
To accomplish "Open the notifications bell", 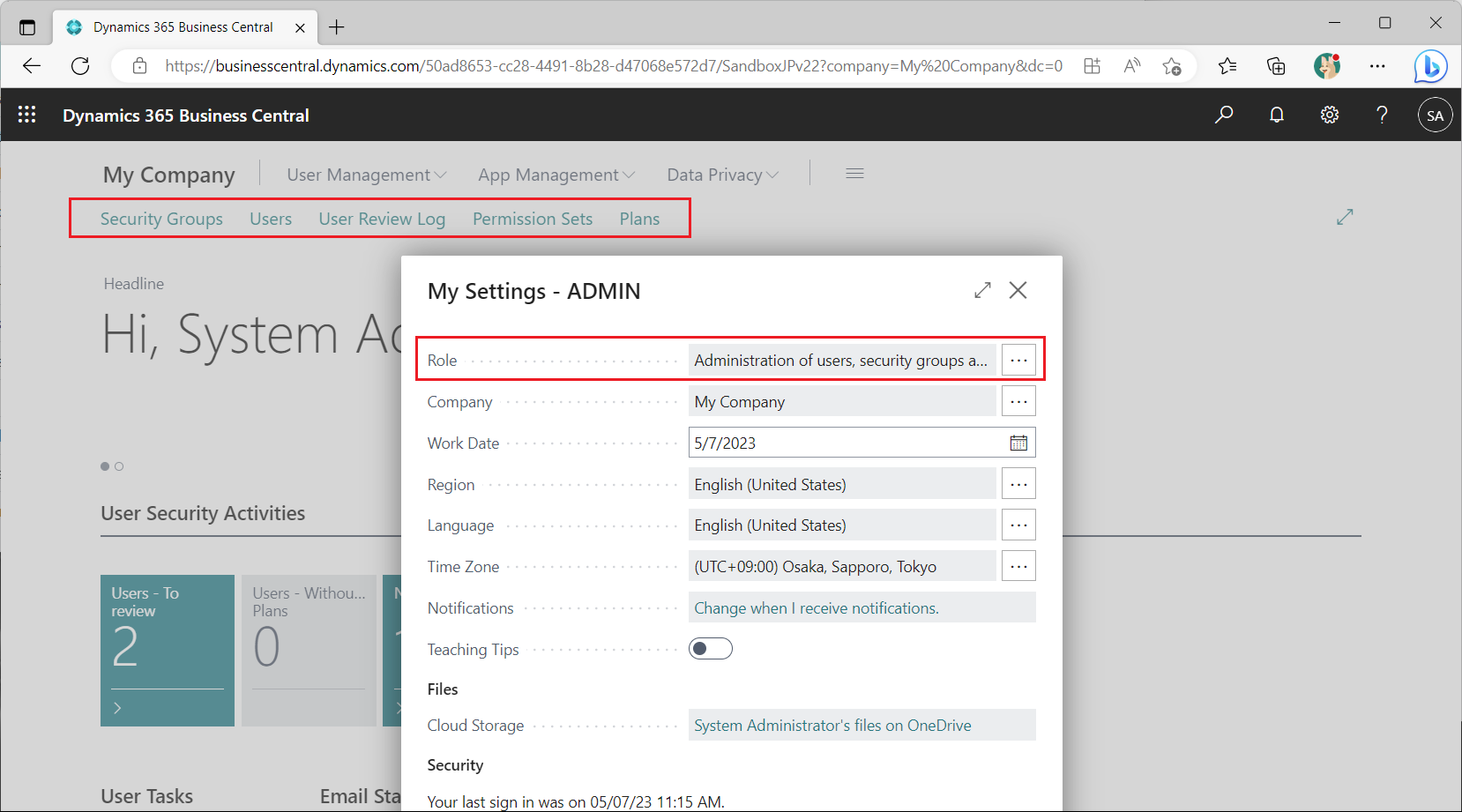I will click(x=1277, y=115).
